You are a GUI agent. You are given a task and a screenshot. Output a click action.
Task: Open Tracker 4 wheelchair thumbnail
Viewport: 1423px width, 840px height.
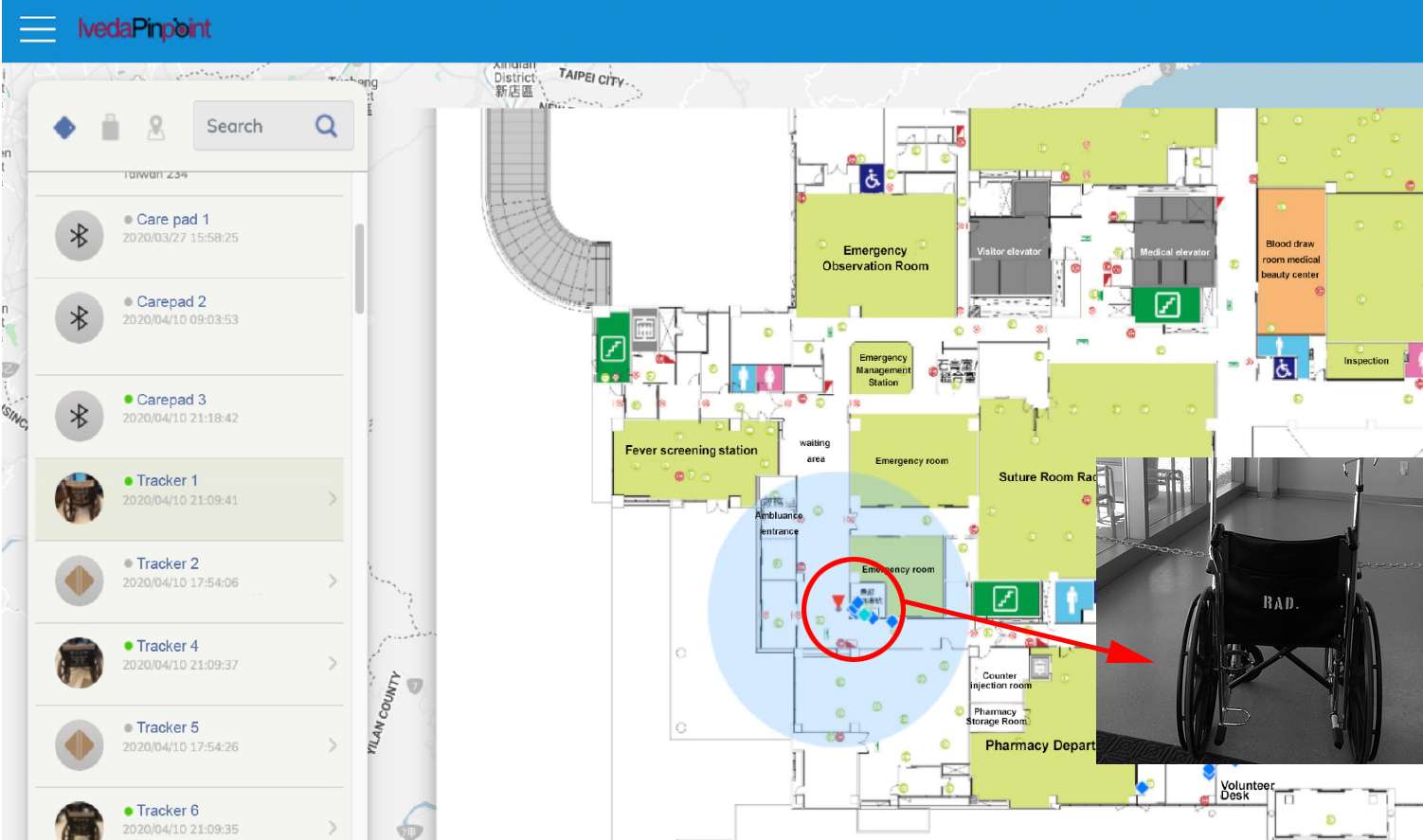(x=80, y=662)
